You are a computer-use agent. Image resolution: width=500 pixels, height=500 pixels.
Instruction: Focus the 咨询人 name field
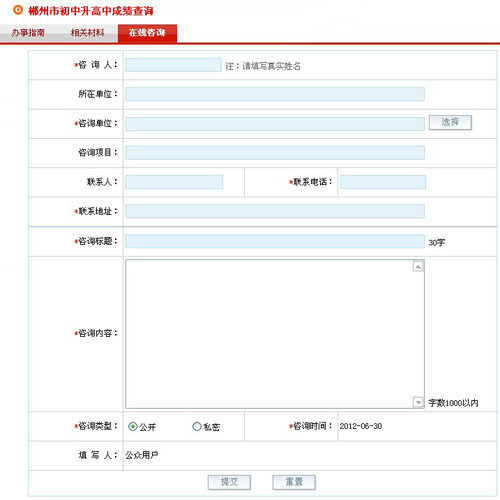tap(173, 65)
